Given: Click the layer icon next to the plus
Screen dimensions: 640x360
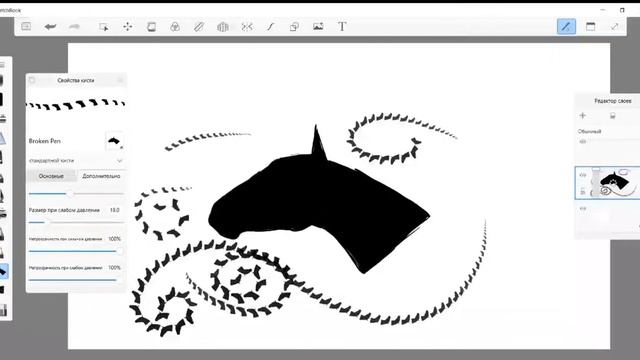Looking at the screenshot, I should click(x=613, y=116).
